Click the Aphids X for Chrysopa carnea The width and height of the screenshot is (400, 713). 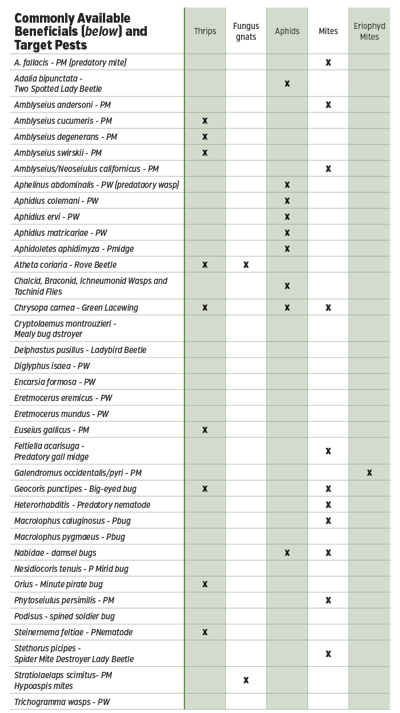click(287, 307)
